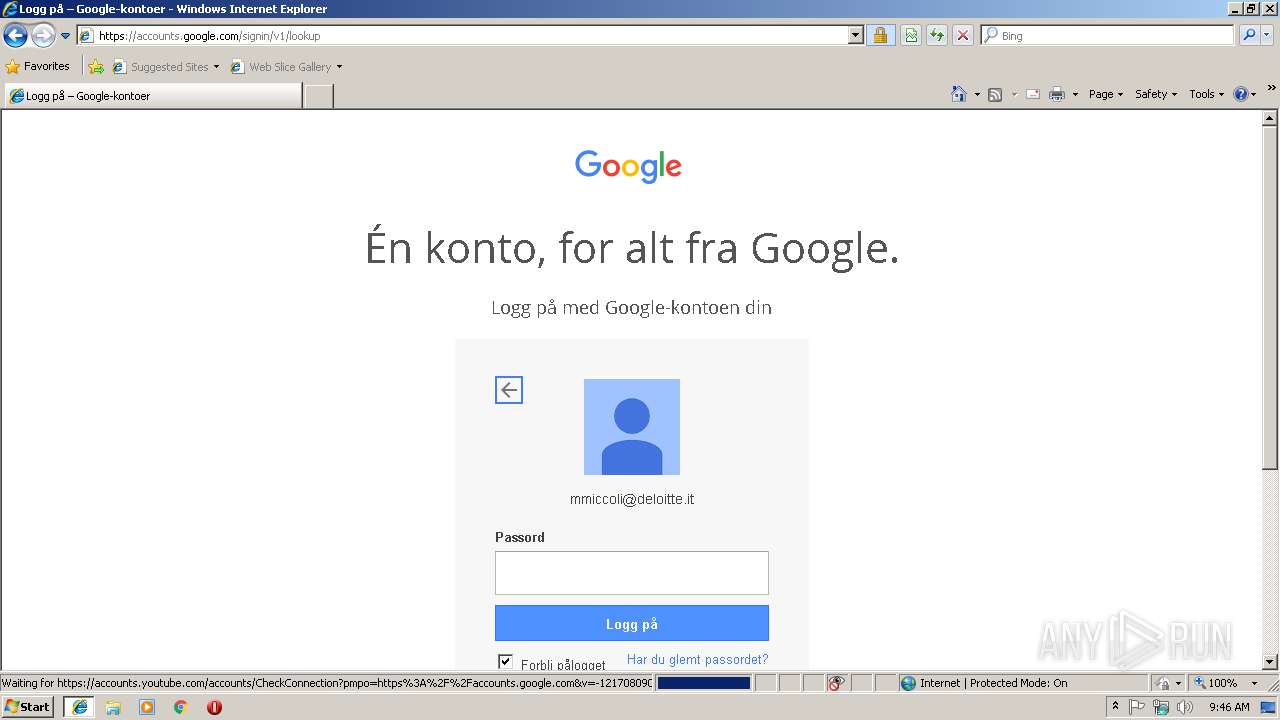Expand the zoom level dropdown arrow

[x=1254, y=683]
